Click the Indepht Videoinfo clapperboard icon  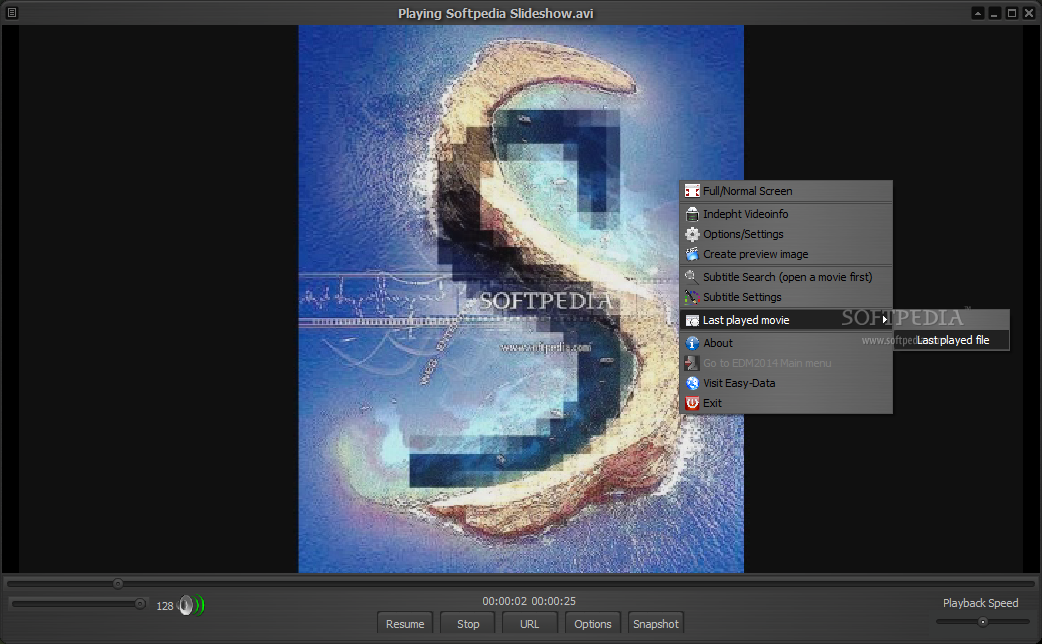click(692, 214)
